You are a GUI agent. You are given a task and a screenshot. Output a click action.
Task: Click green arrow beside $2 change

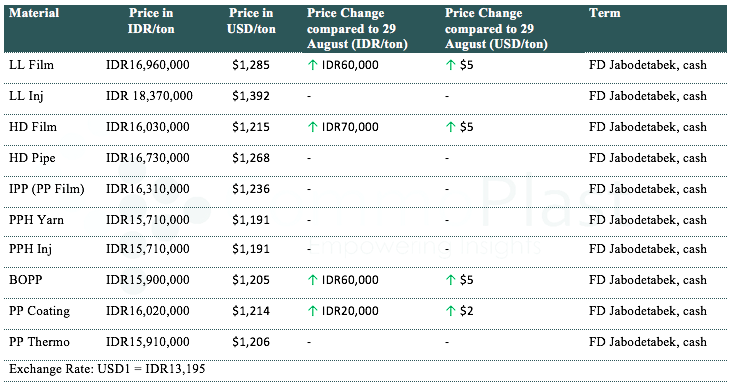tap(450, 311)
